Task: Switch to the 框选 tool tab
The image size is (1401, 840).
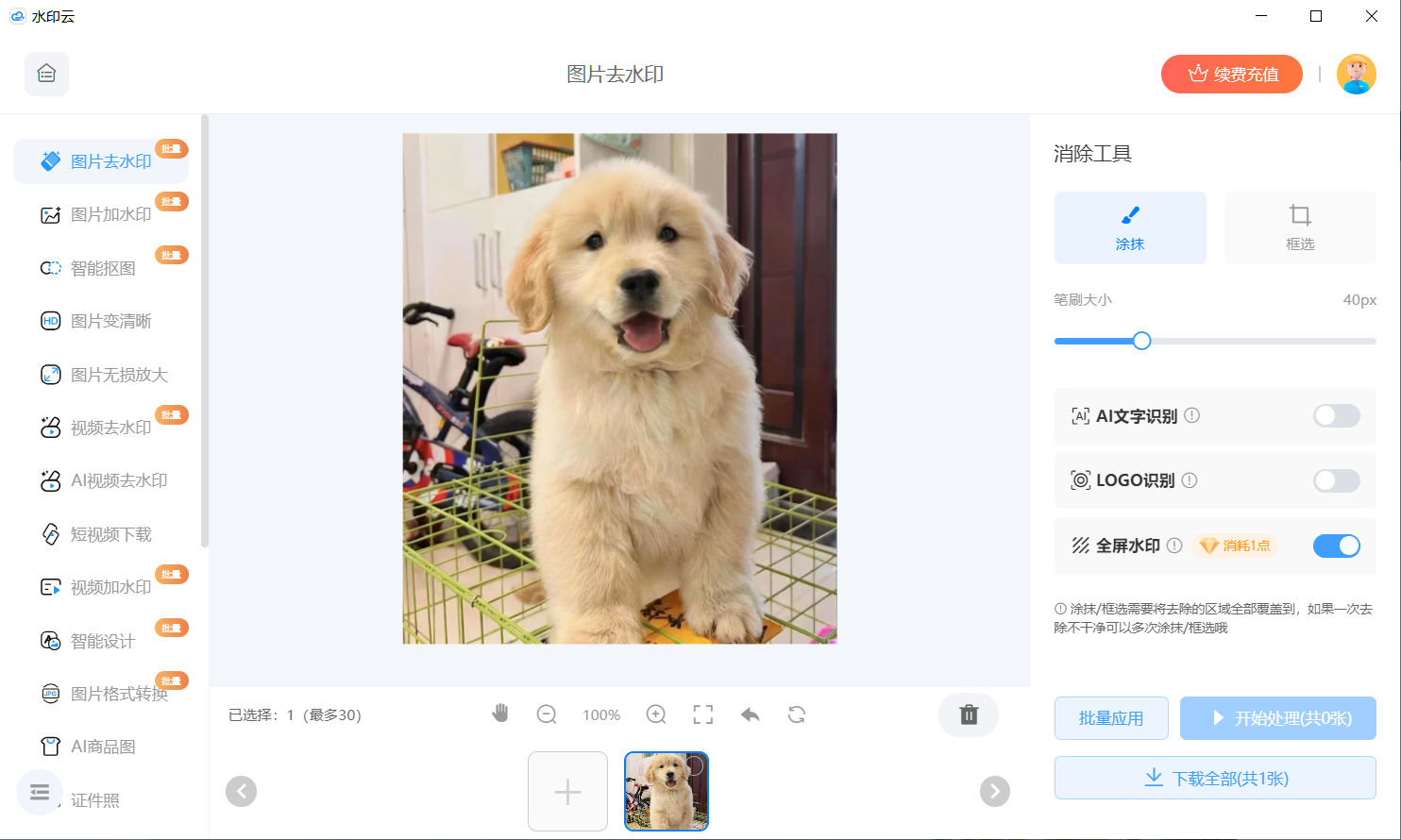Action: point(1300,227)
